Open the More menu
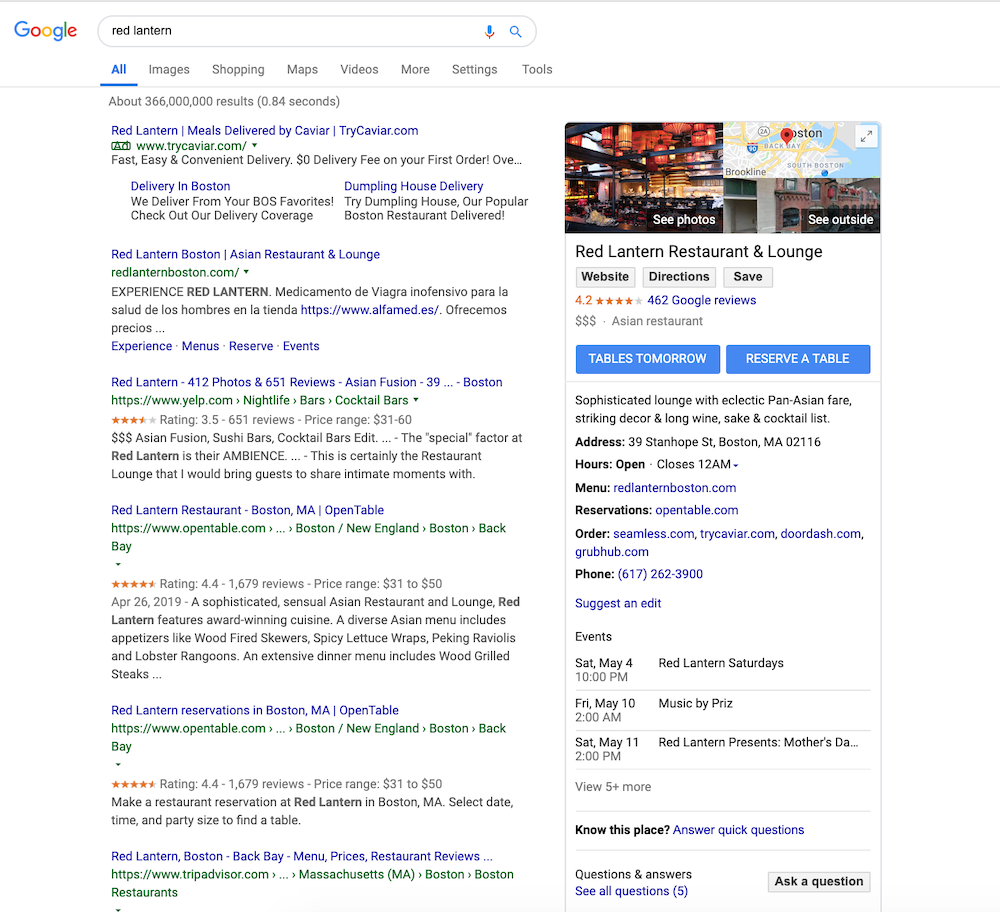Viewport: 1000px width, 912px height. [x=415, y=70]
